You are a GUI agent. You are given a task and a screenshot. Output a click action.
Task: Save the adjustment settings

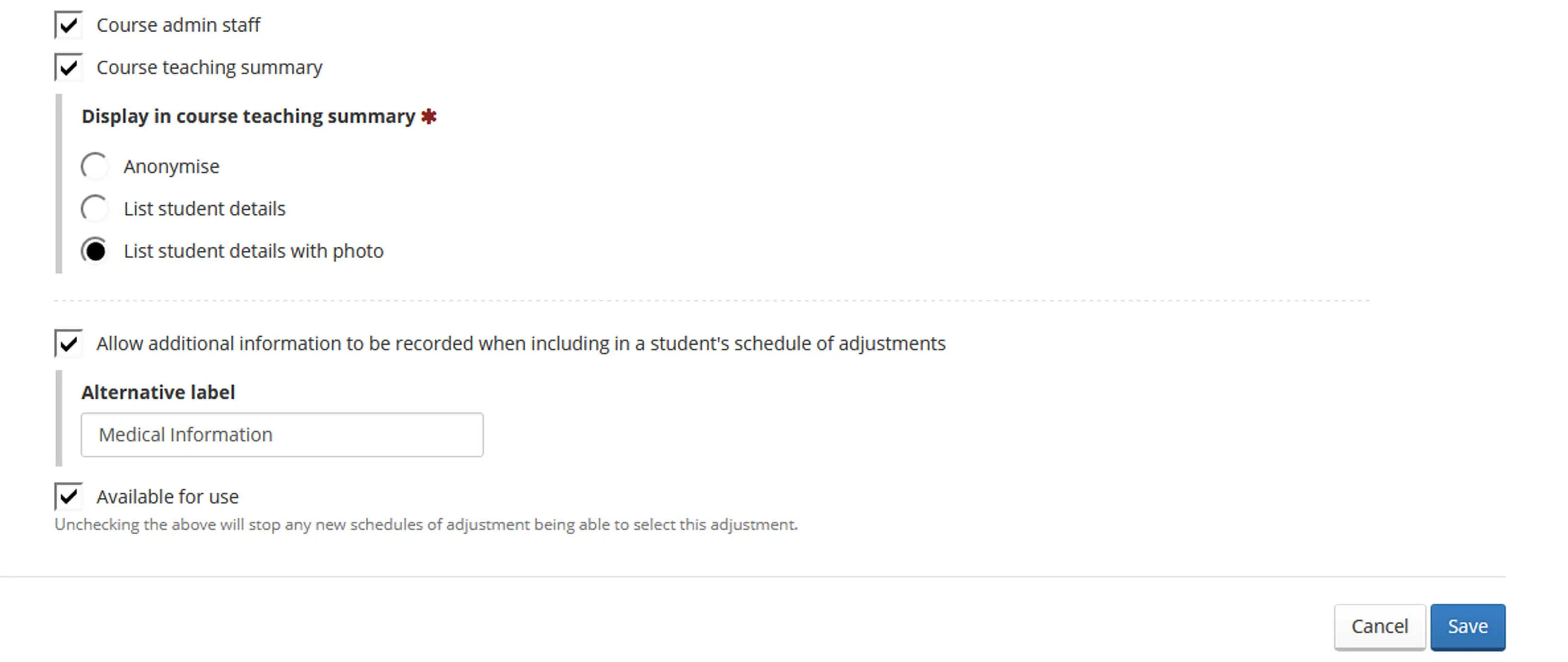pos(1467,626)
